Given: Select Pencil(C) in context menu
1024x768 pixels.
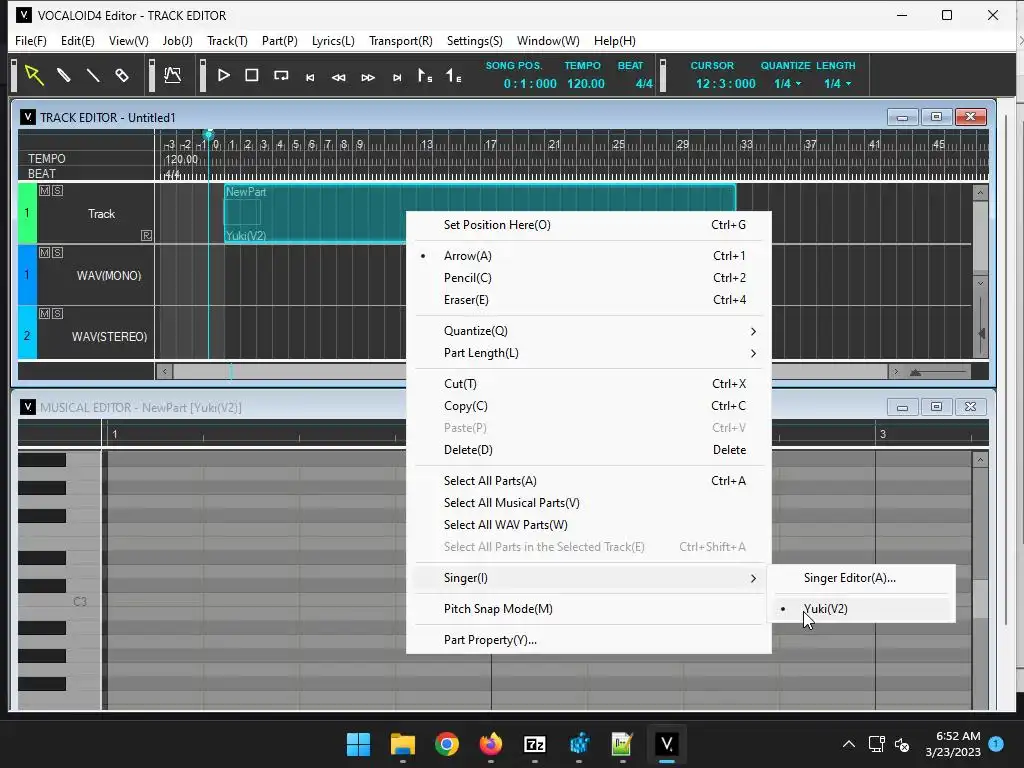Looking at the screenshot, I should coord(588,278).
